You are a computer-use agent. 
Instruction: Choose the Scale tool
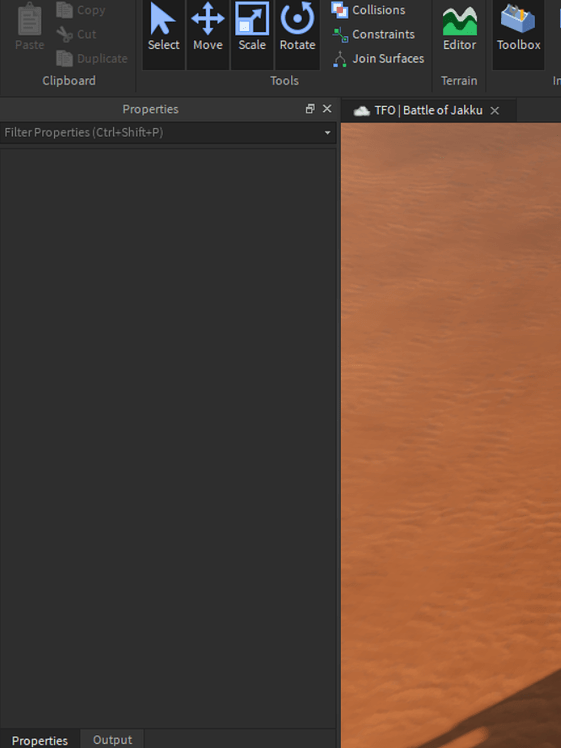tap(252, 33)
